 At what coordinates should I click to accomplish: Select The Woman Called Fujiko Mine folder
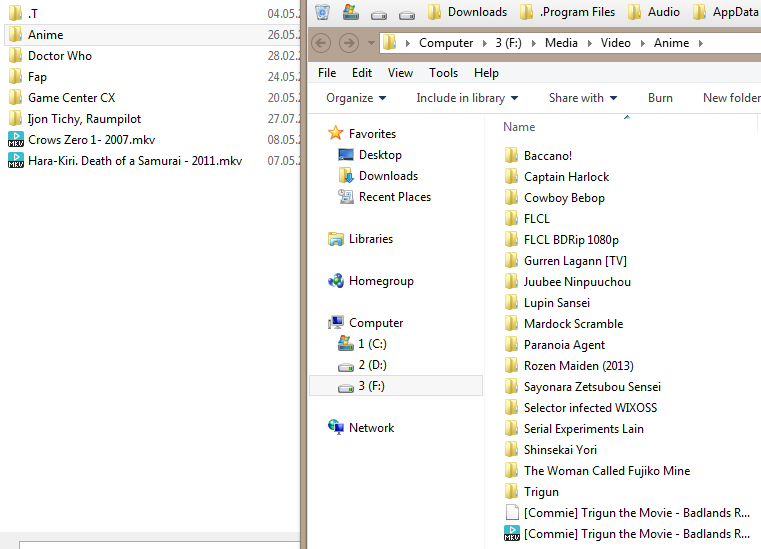(597, 471)
